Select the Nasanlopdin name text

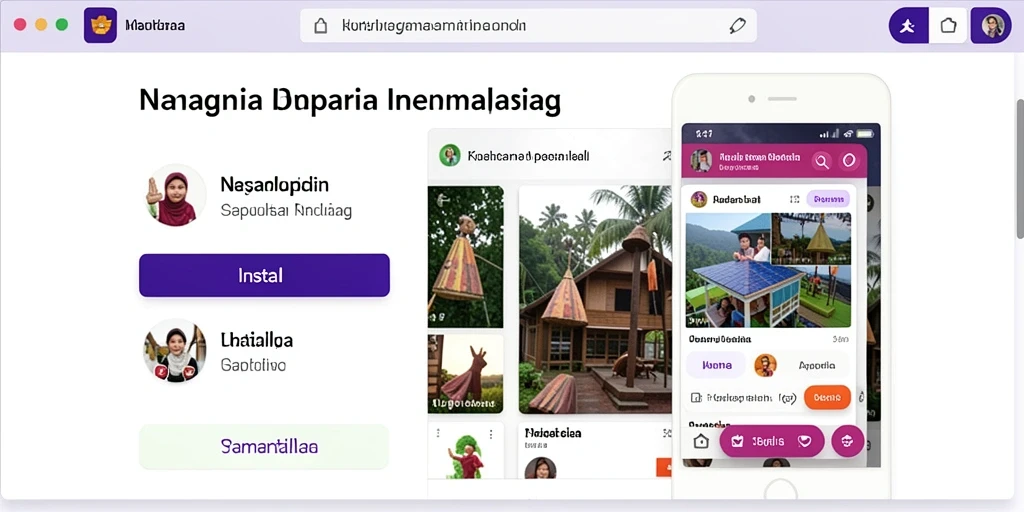[274, 185]
